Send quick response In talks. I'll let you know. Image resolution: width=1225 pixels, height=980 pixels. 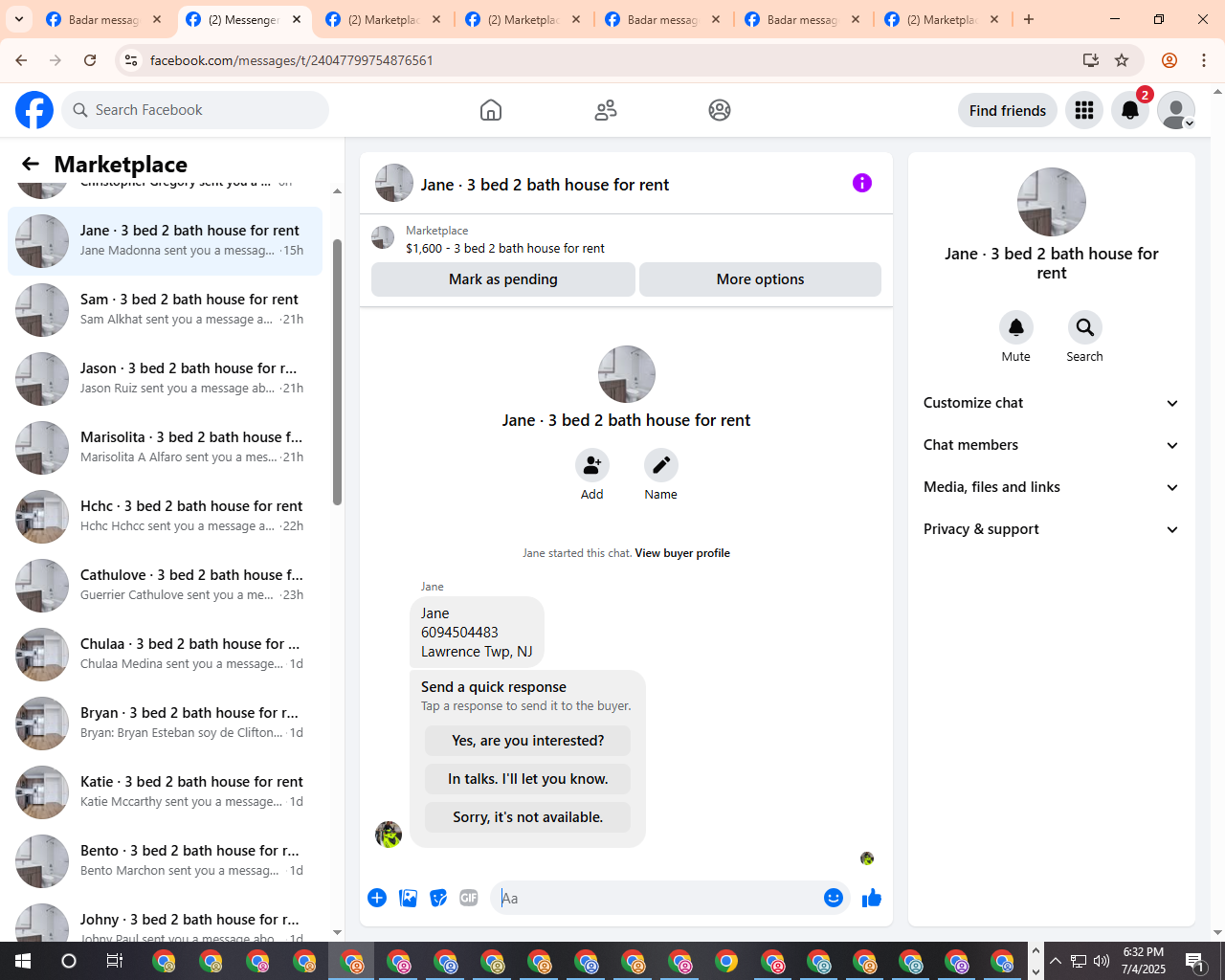coord(528,779)
